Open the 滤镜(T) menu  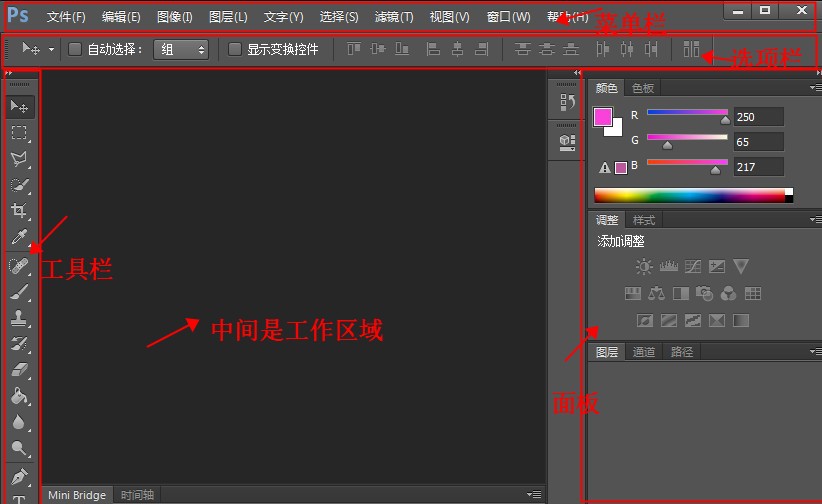point(394,17)
